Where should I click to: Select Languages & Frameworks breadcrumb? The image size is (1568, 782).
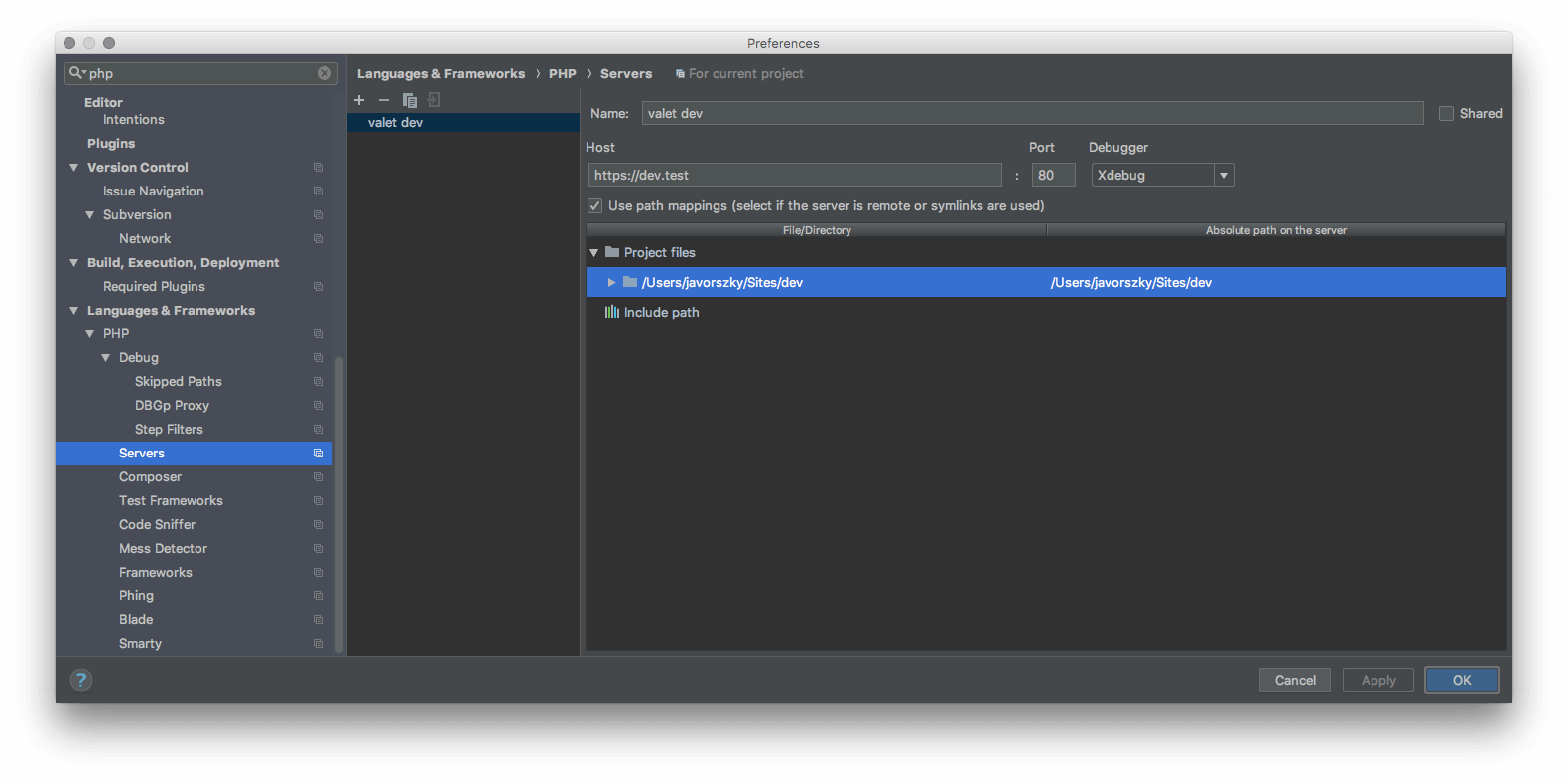(x=441, y=74)
